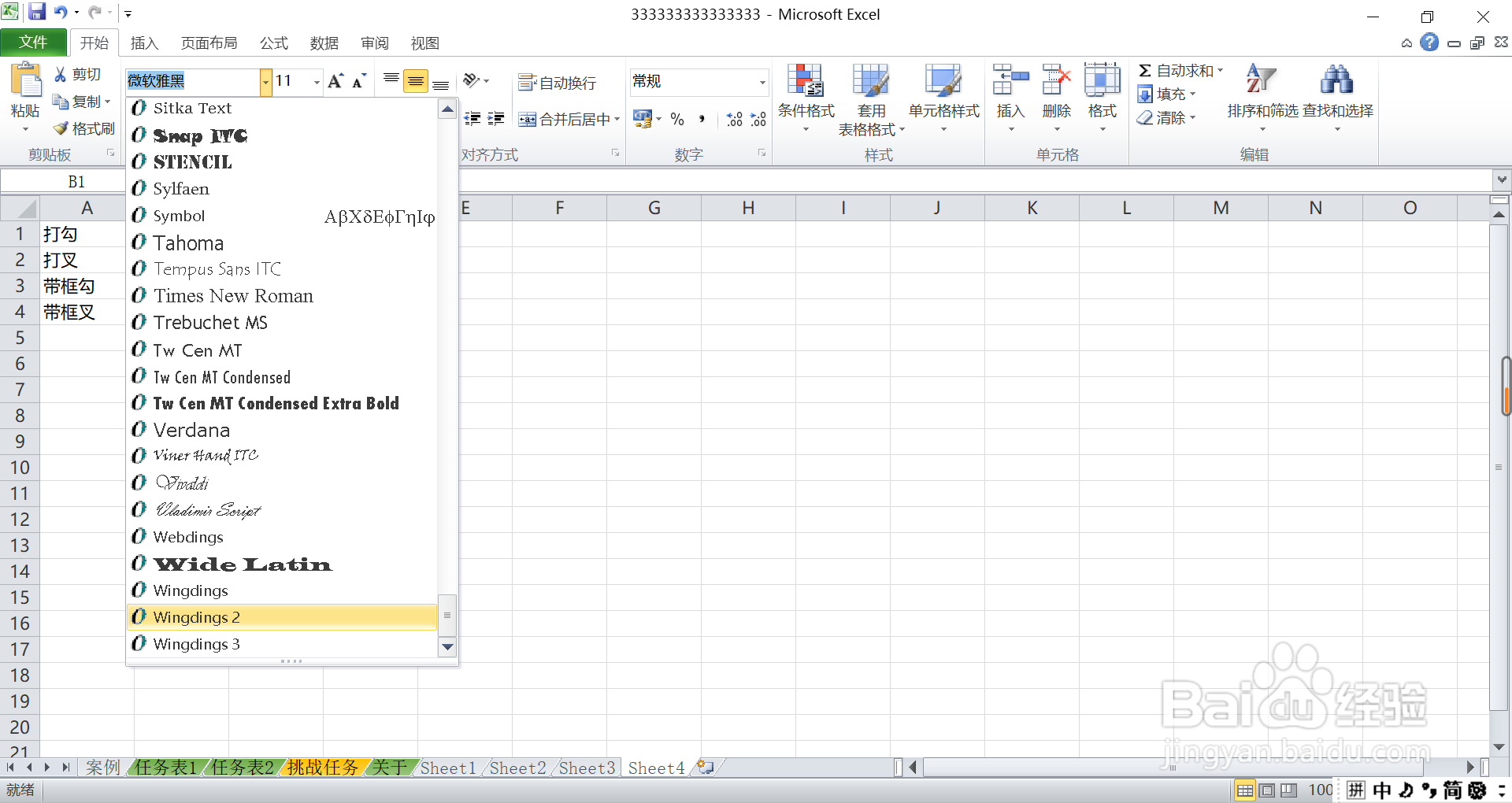Click the accounting number format icon
The height and width of the screenshot is (803, 1512).
643,119
